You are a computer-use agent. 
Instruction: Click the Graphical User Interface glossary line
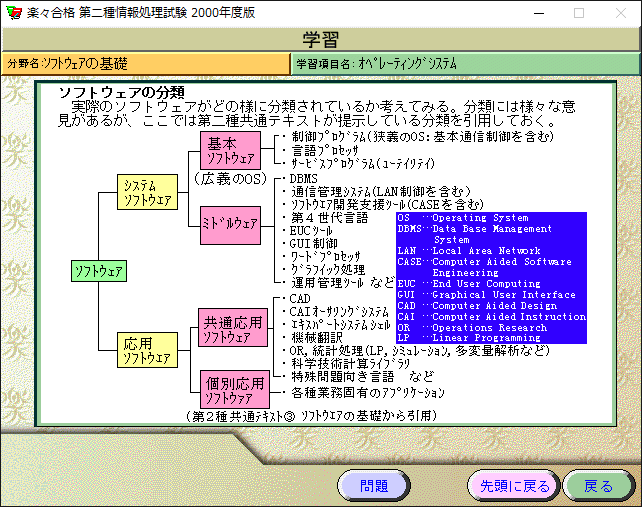click(x=487, y=295)
